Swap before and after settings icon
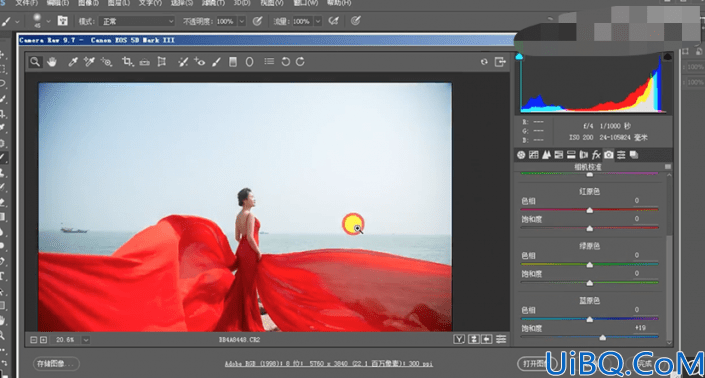The image size is (705, 378). point(473,339)
